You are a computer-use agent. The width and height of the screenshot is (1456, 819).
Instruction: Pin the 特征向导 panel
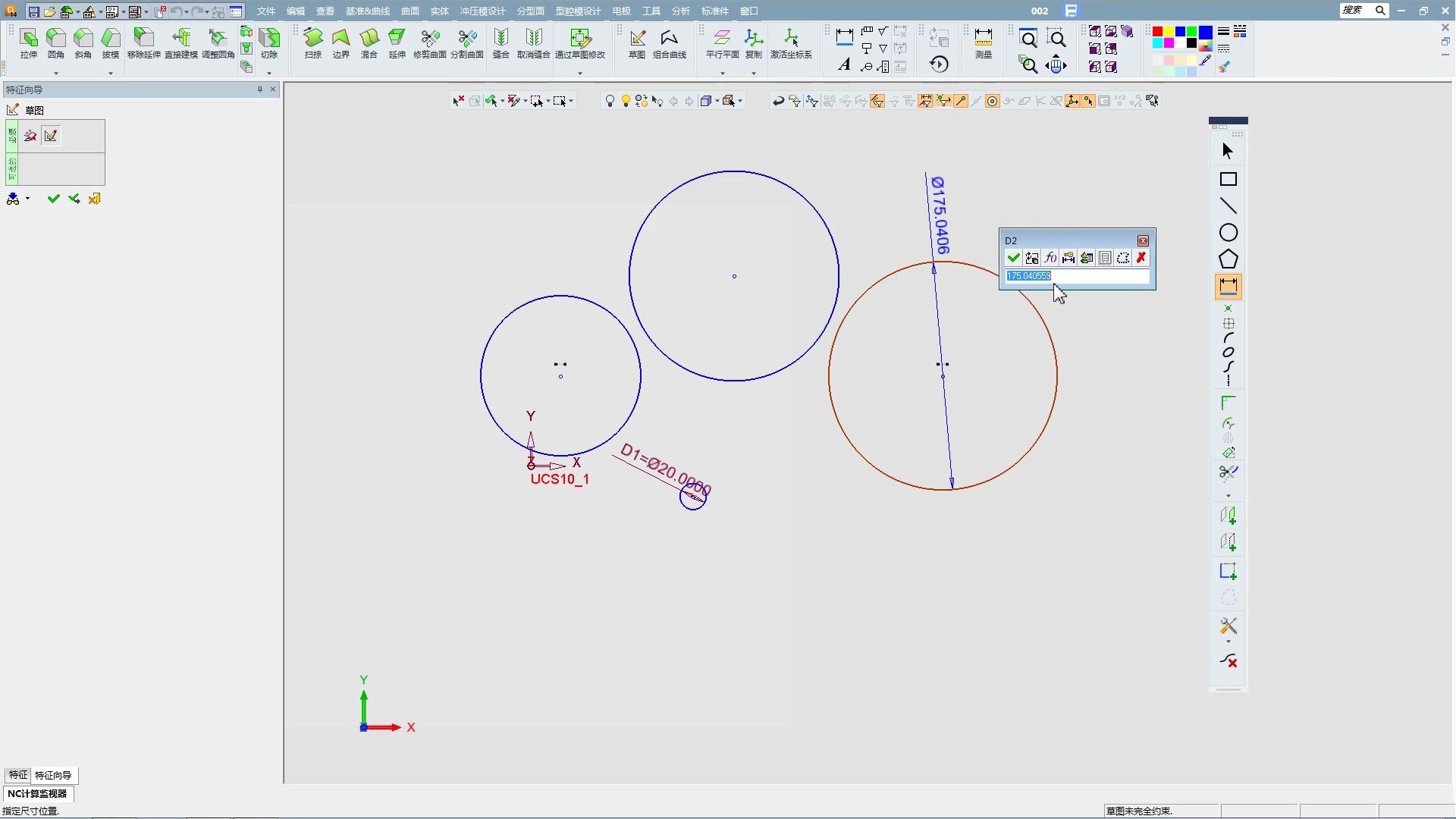coord(259,89)
